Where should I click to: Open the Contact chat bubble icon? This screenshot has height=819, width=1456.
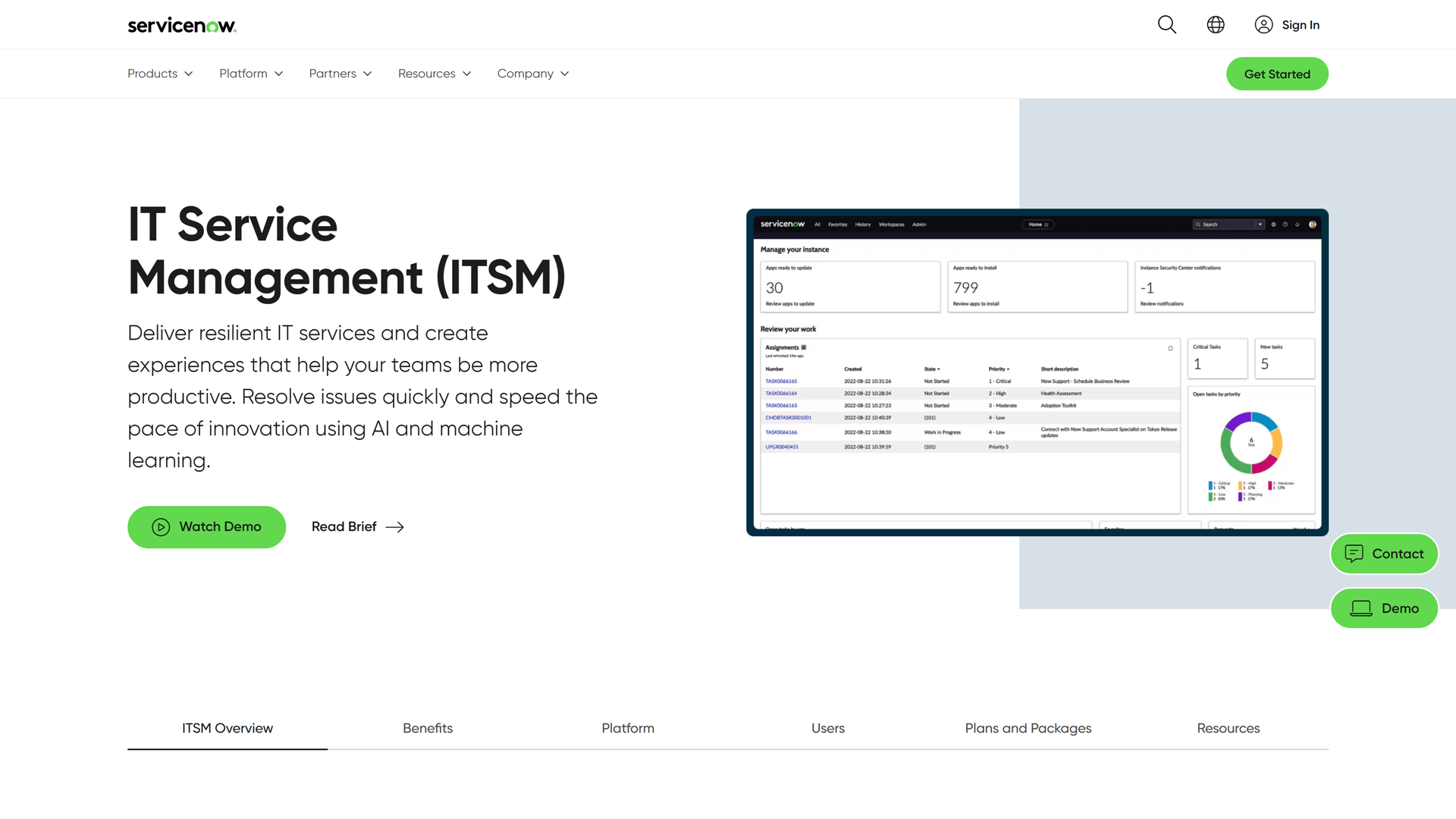coord(1355,554)
